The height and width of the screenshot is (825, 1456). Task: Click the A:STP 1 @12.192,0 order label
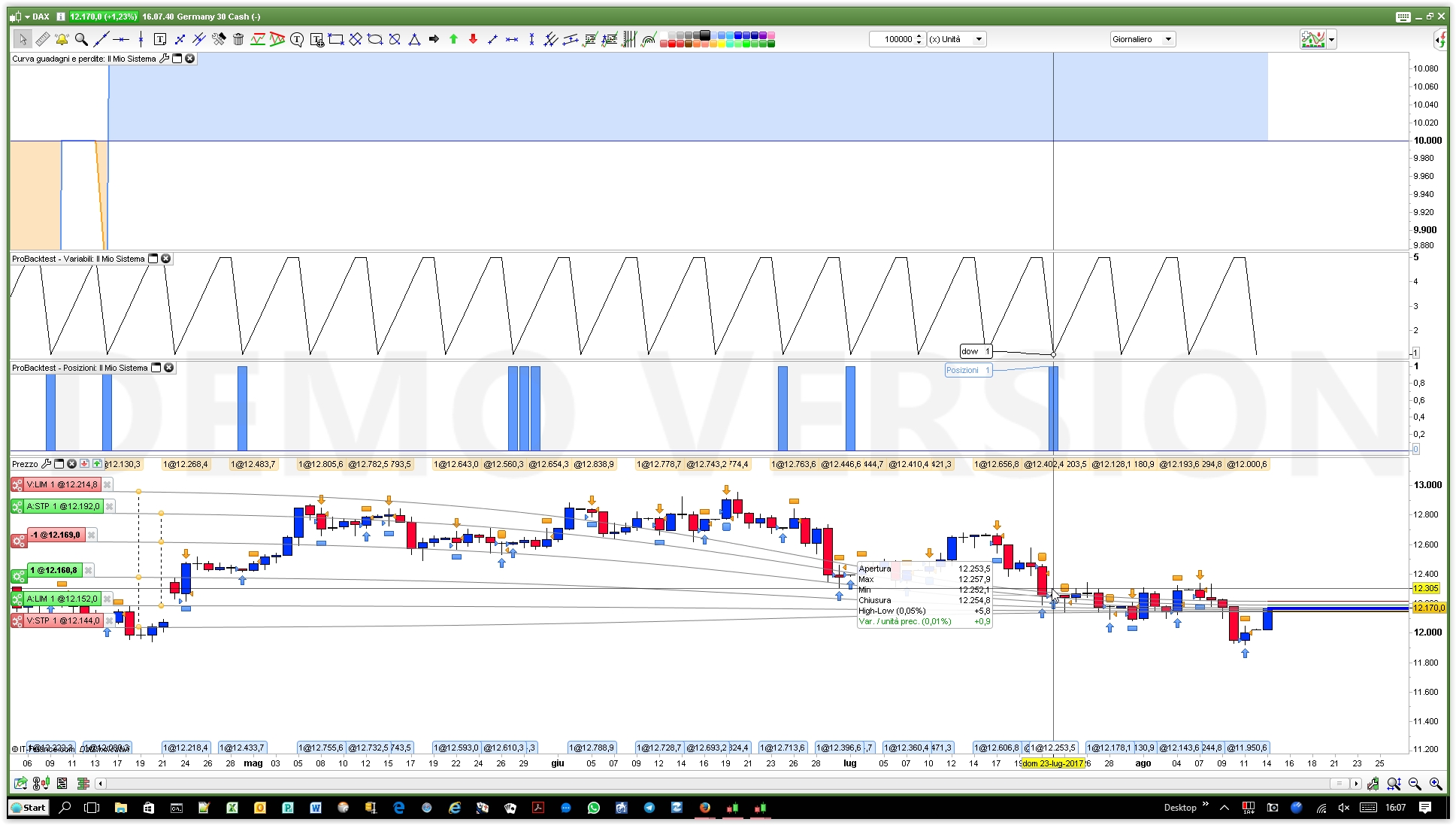tap(63, 507)
